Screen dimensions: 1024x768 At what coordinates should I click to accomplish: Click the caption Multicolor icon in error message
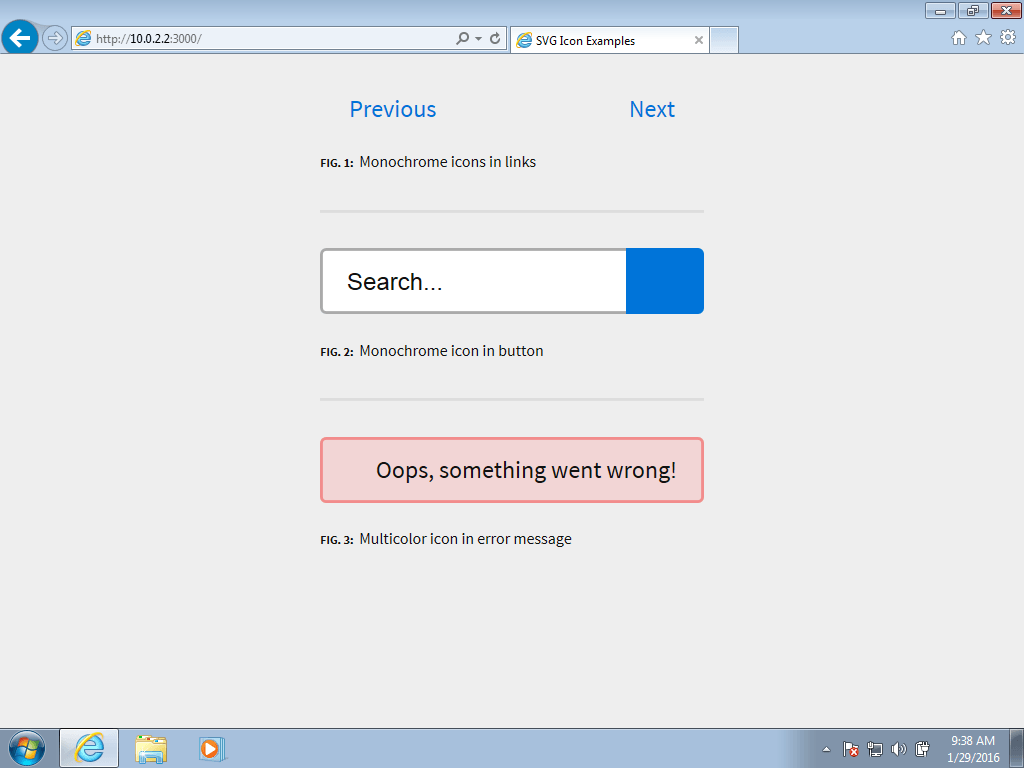[466, 539]
